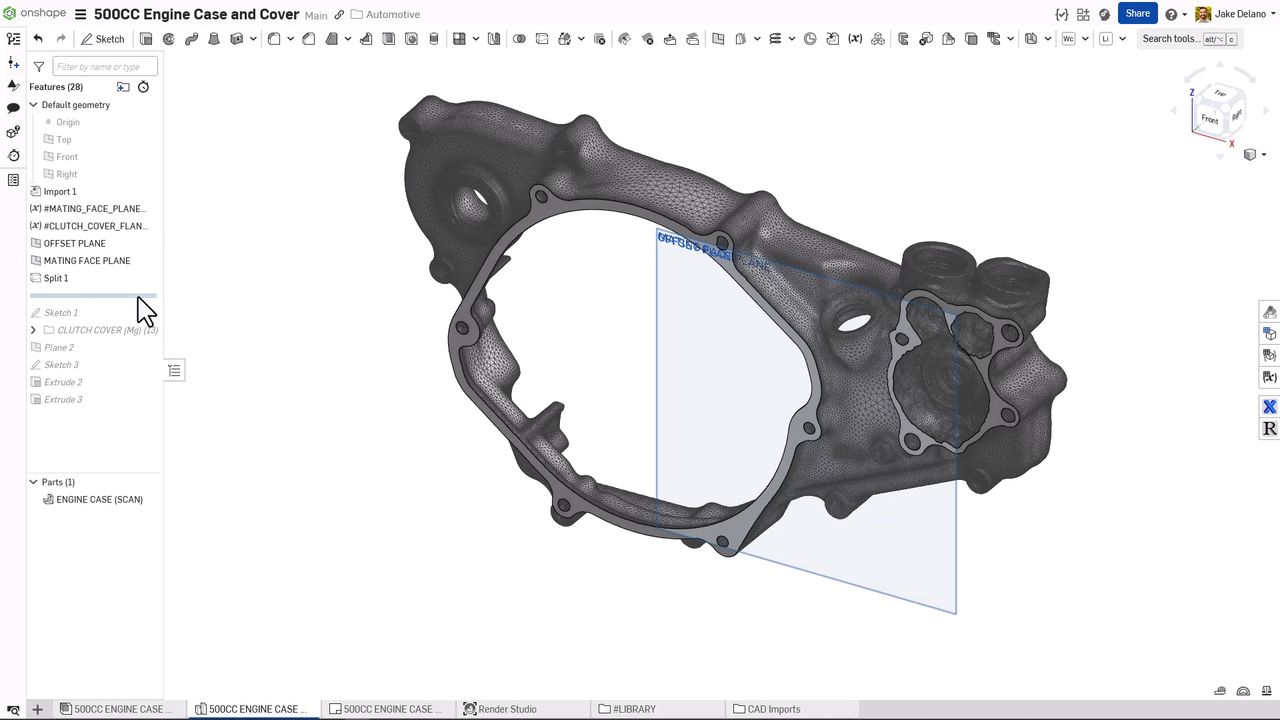The height and width of the screenshot is (720, 1280).
Task: Open the Help menu
Action: point(1170,14)
